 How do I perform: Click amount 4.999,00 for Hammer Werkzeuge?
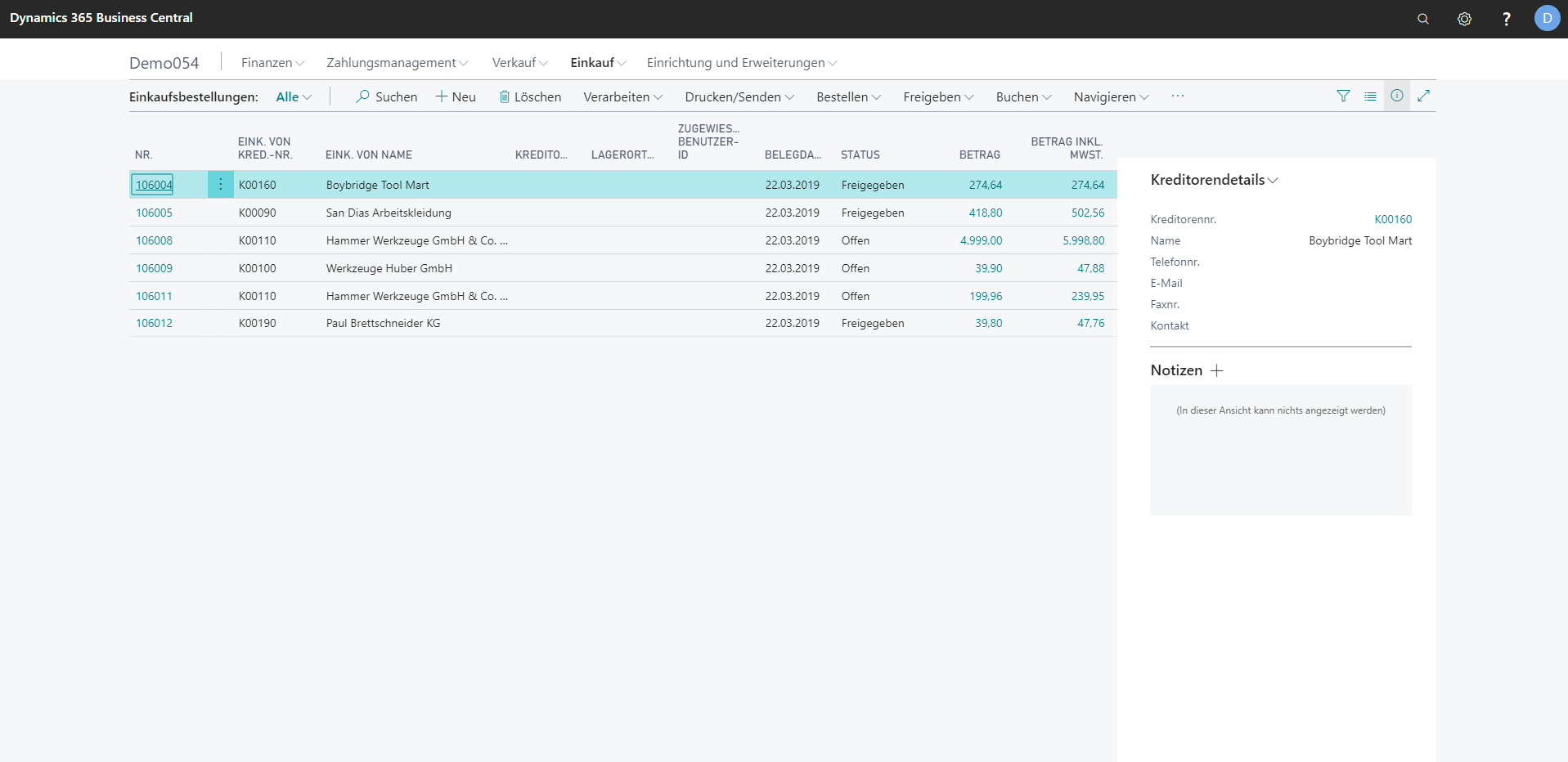pos(981,240)
